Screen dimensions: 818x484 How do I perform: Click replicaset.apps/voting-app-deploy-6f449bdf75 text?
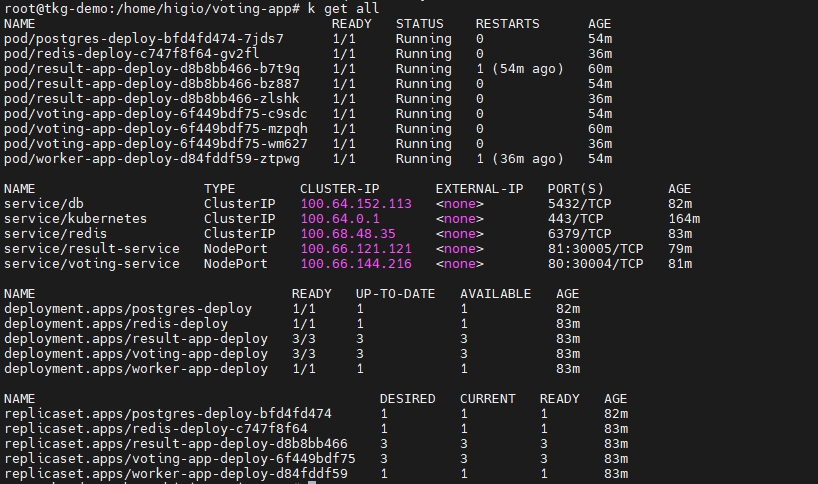[x=180, y=458]
